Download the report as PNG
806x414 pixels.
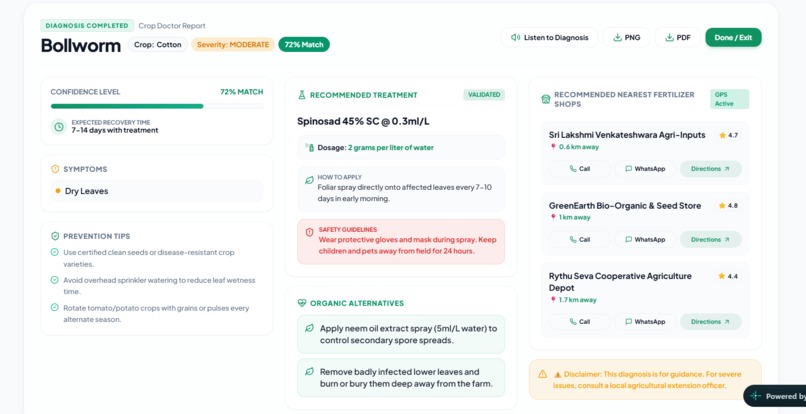[x=627, y=38]
